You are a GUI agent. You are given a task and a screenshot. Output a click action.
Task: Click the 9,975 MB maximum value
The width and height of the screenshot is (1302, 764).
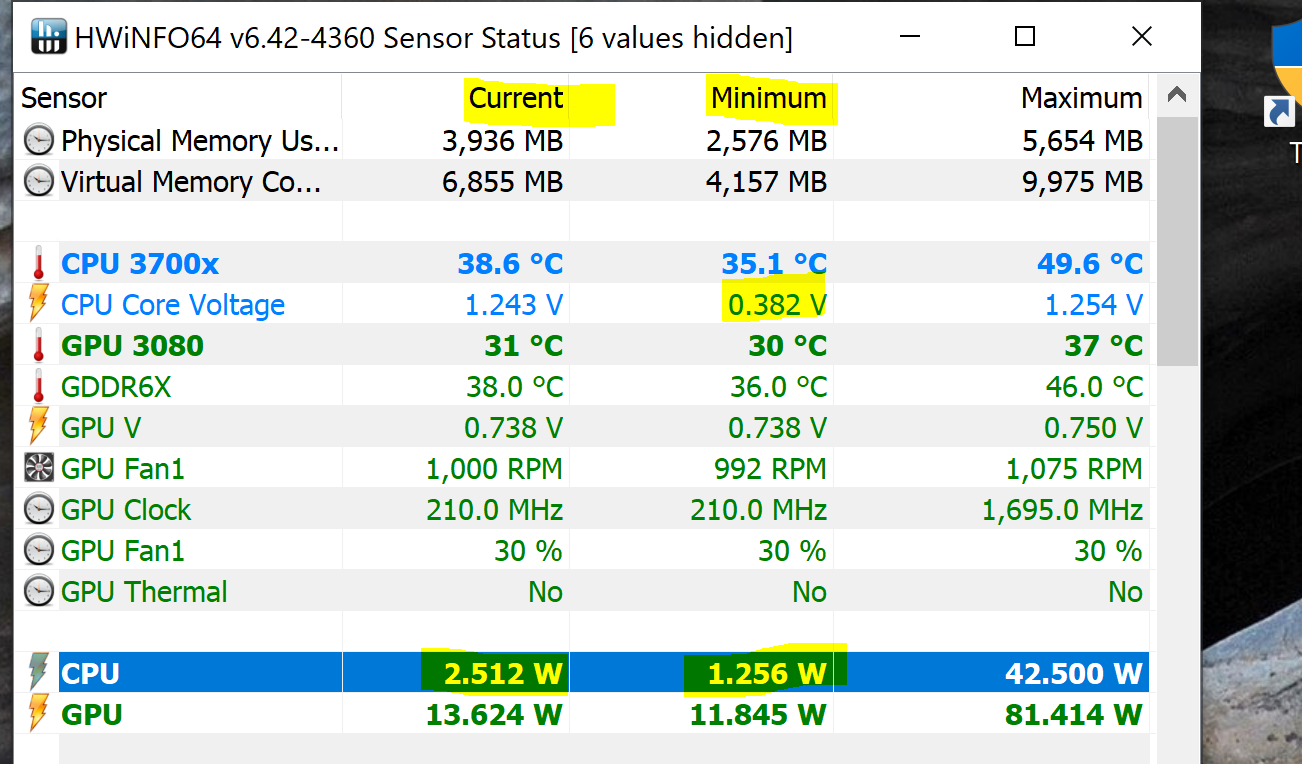1082,182
